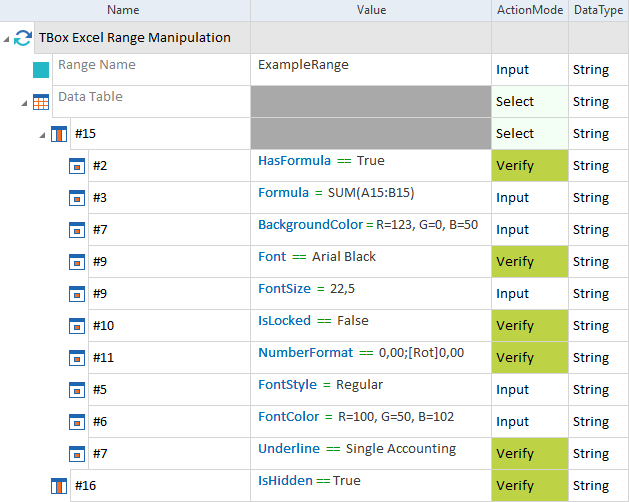The width and height of the screenshot is (629, 502).
Task: Edit the BackgroundColor R=123, G=0, B=50 value
Action: click(x=370, y=225)
